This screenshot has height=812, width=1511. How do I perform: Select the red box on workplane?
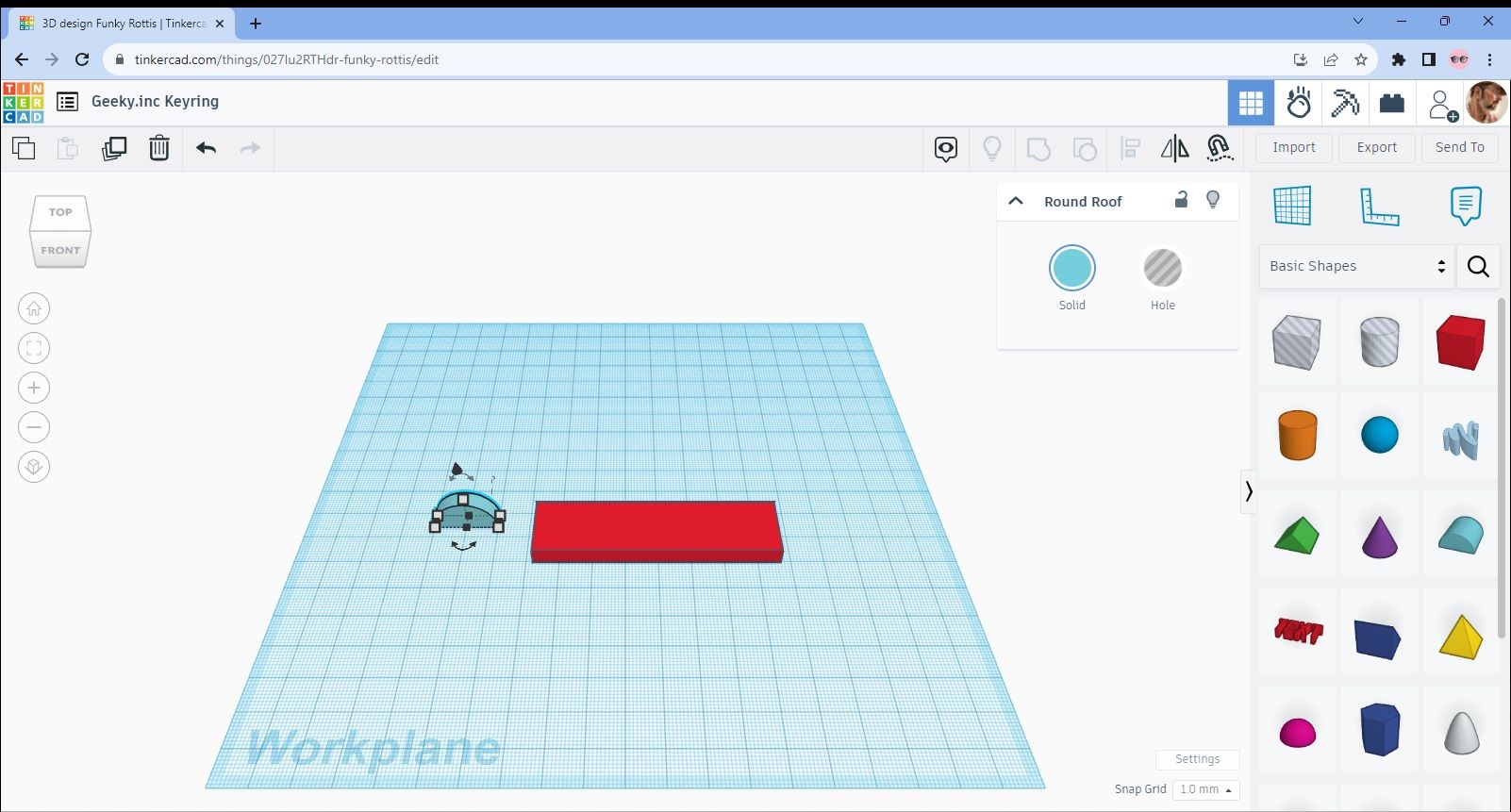pos(656,531)
